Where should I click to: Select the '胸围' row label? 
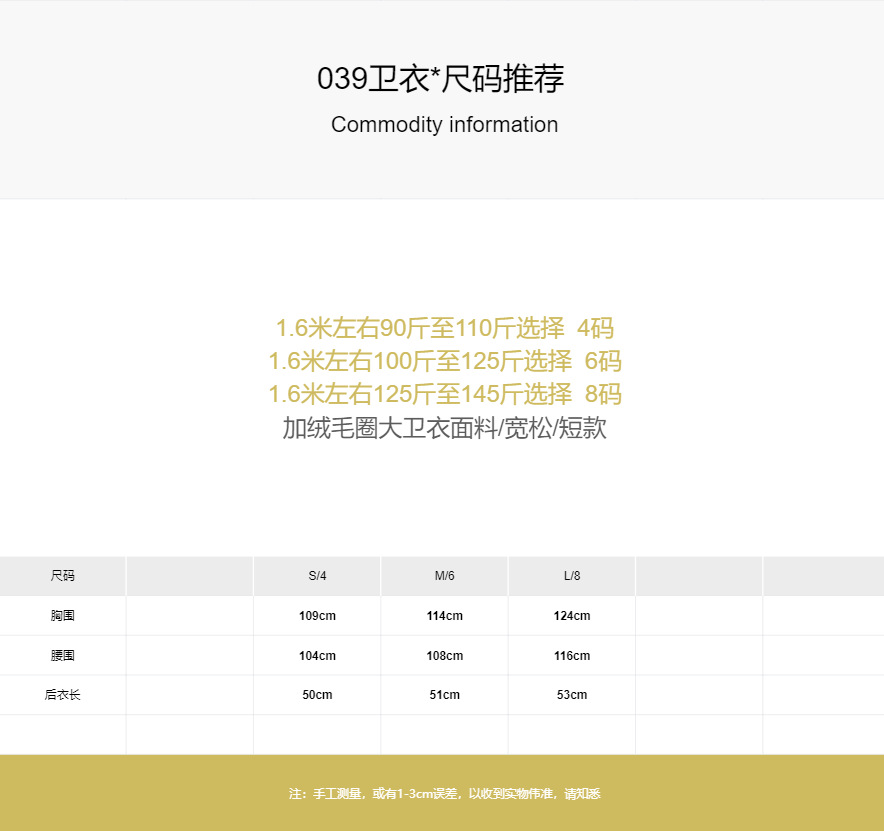point(63,616)
